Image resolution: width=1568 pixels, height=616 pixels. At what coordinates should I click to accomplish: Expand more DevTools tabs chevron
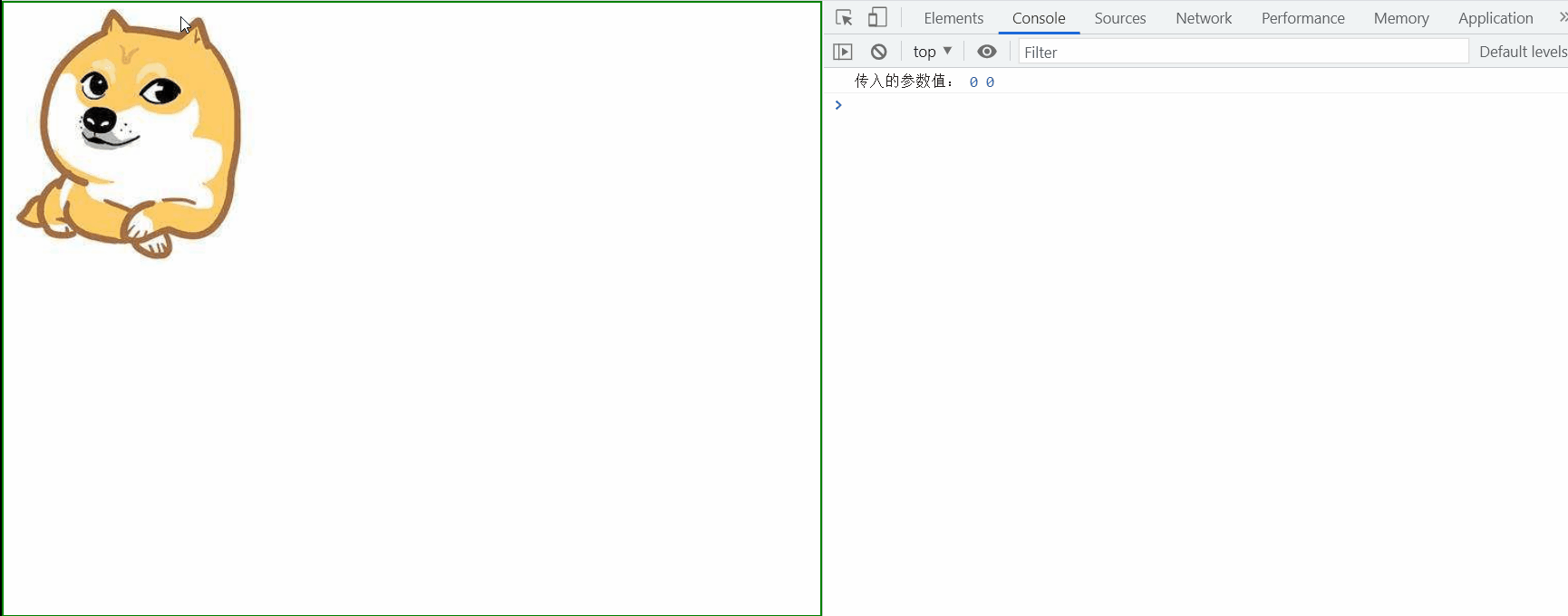[1563, 17]
